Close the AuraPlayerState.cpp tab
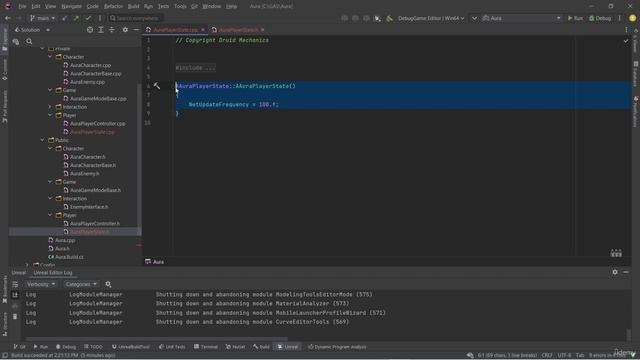 pos(203,30)
